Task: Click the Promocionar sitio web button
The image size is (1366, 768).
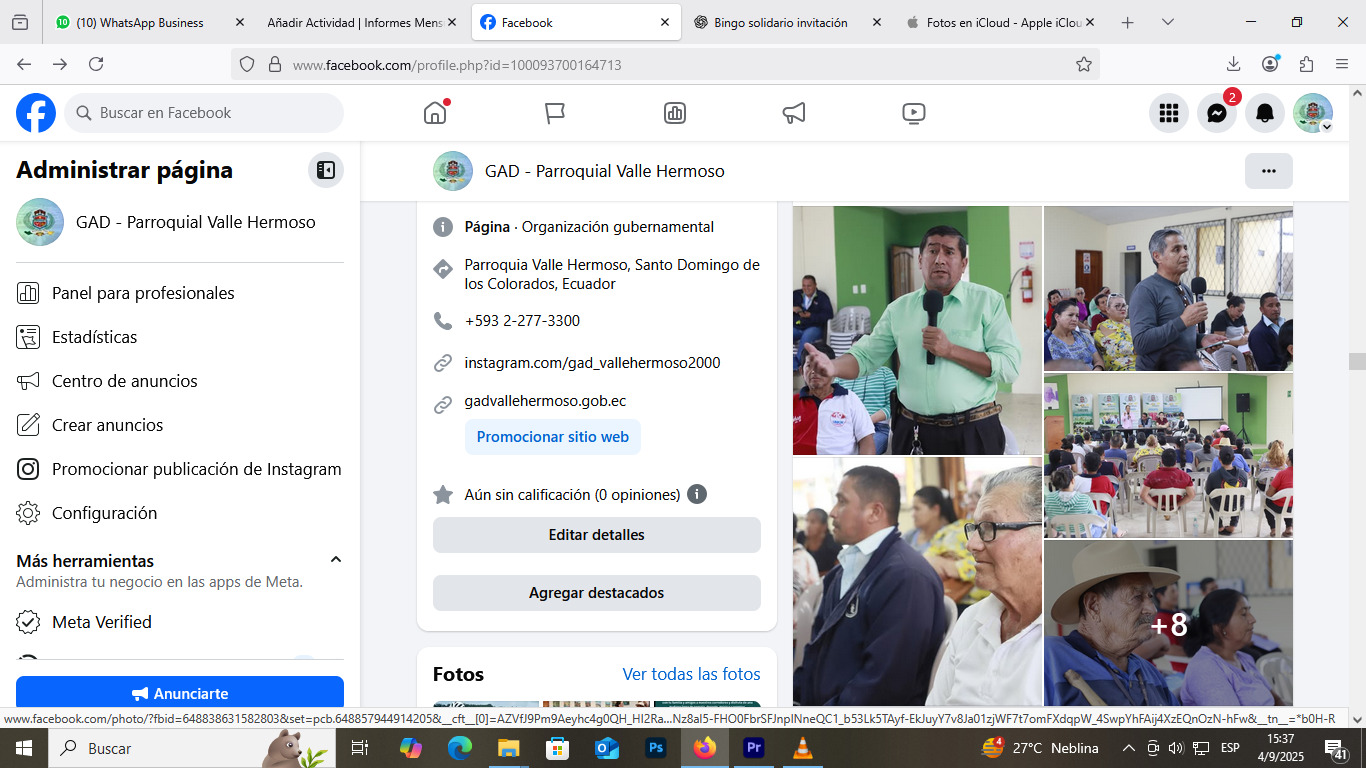Action: pos(552,437)
